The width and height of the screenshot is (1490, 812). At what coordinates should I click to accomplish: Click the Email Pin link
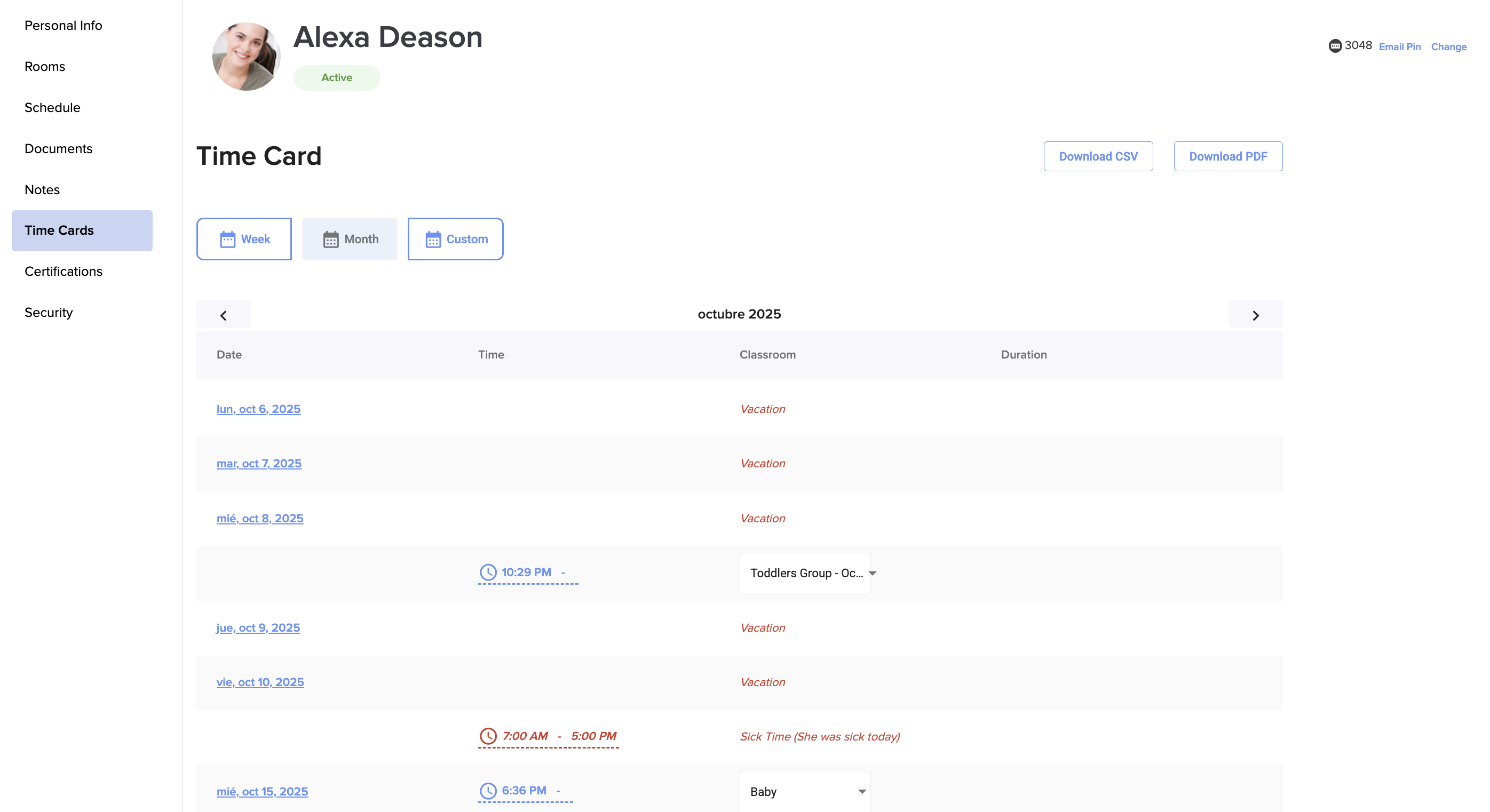click(1399, 47)
